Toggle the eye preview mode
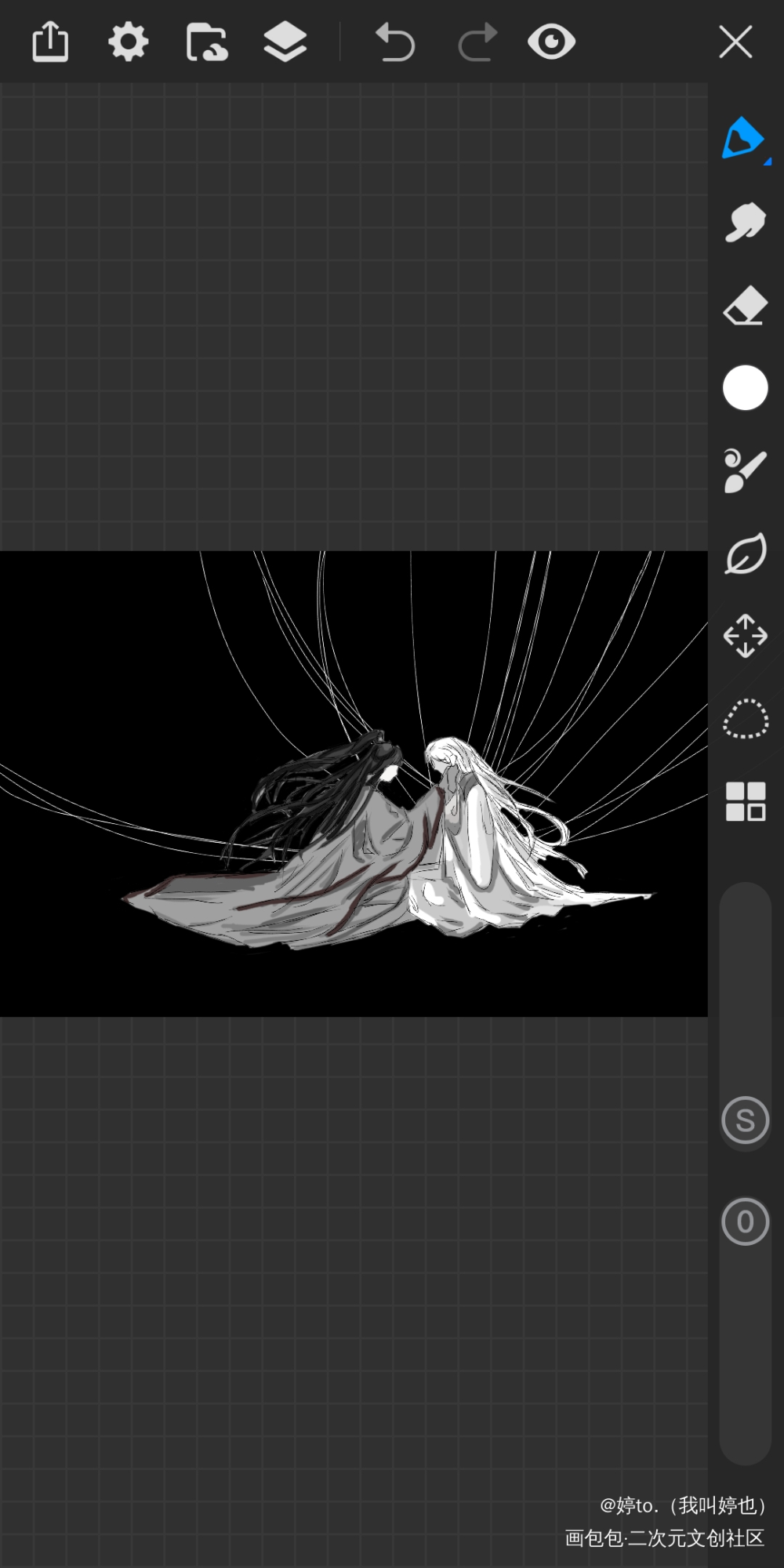784x1568 pixels. [551, 42]
